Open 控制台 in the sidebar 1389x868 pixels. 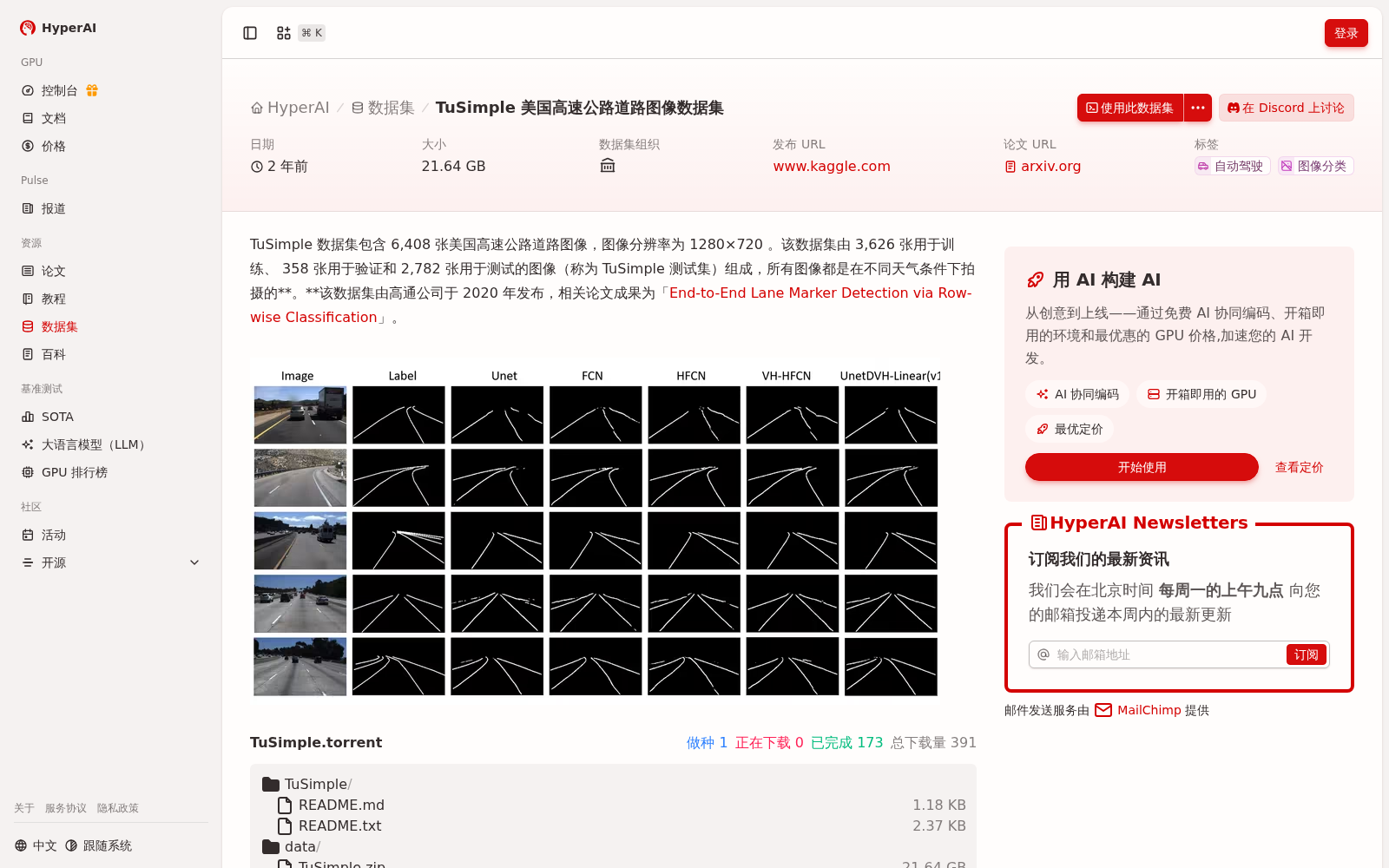pyautogui.click(x=59, y=90)
